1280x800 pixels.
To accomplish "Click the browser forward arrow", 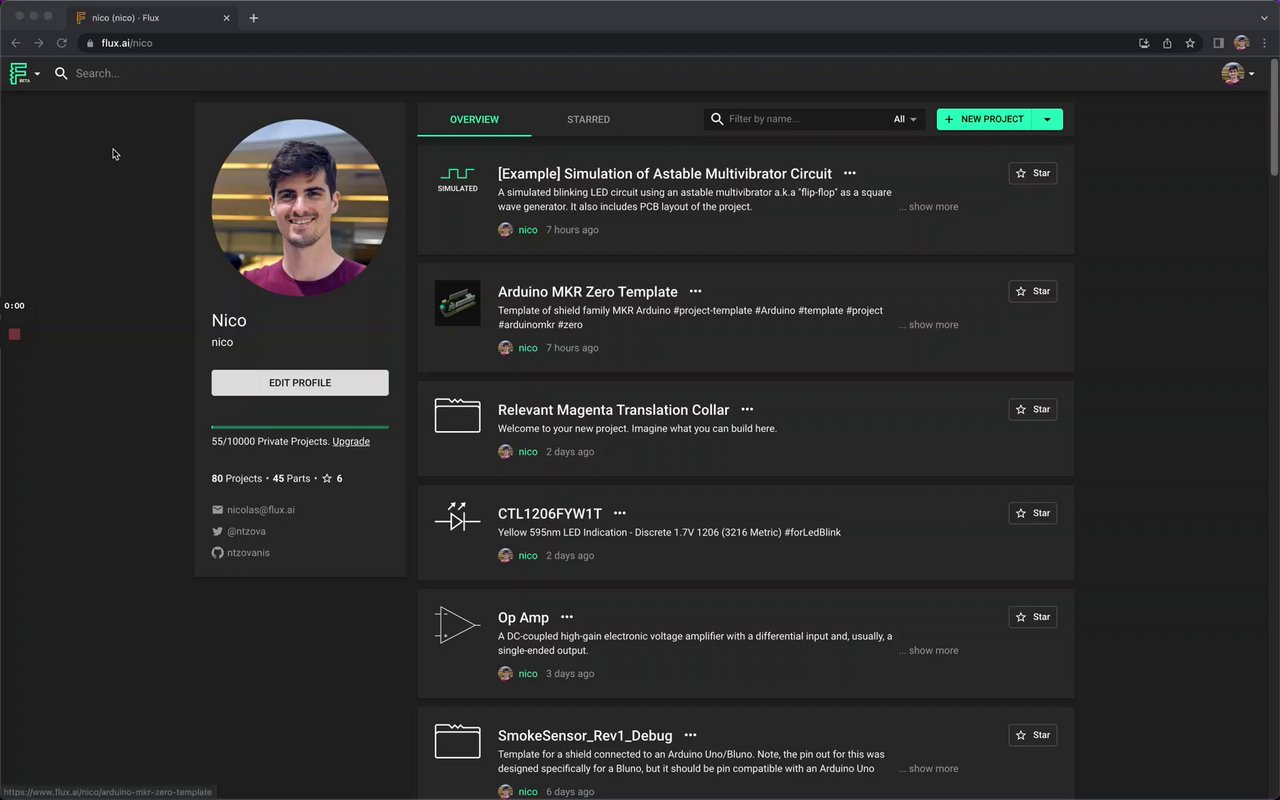I will pyautogui.click(x=39, y=43).
